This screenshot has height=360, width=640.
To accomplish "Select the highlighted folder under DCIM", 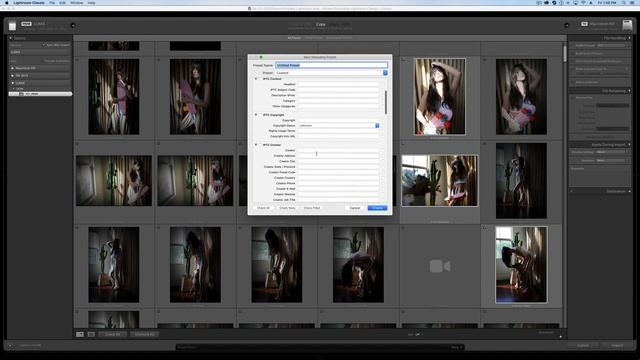I will tap(40, 94).
